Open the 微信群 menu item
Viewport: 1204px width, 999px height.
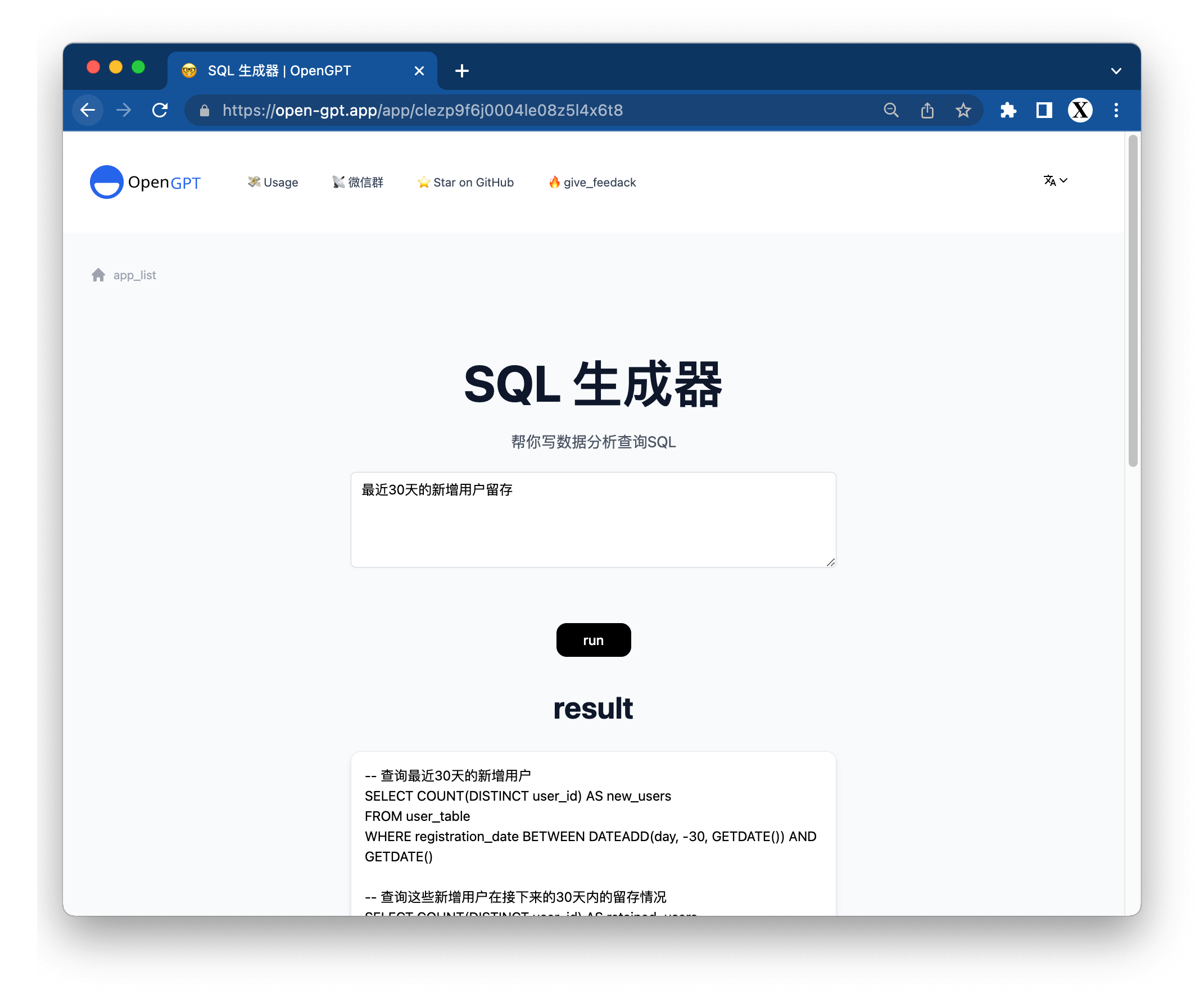357,182
